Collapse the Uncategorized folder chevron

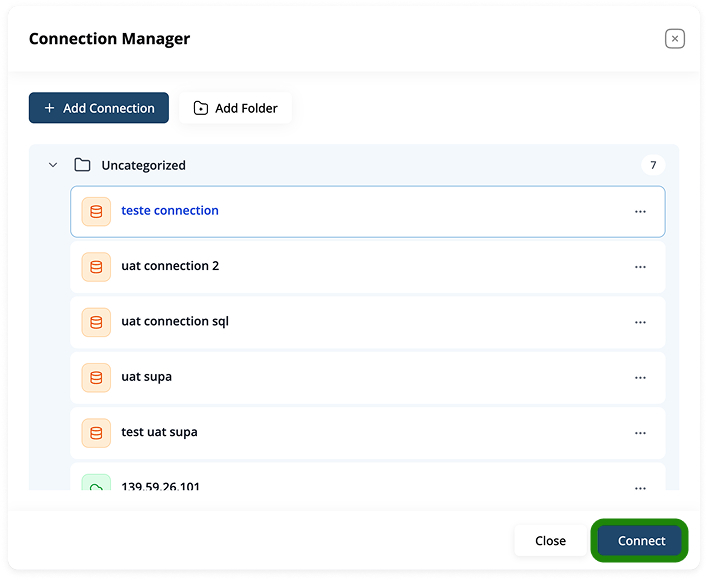tap(53, 165)
